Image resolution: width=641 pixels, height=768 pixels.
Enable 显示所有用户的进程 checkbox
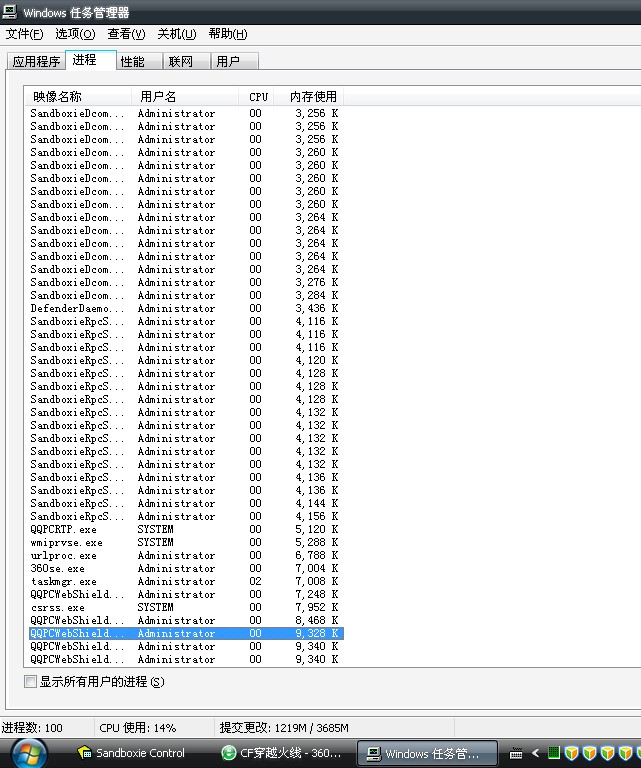click(30, 681)
